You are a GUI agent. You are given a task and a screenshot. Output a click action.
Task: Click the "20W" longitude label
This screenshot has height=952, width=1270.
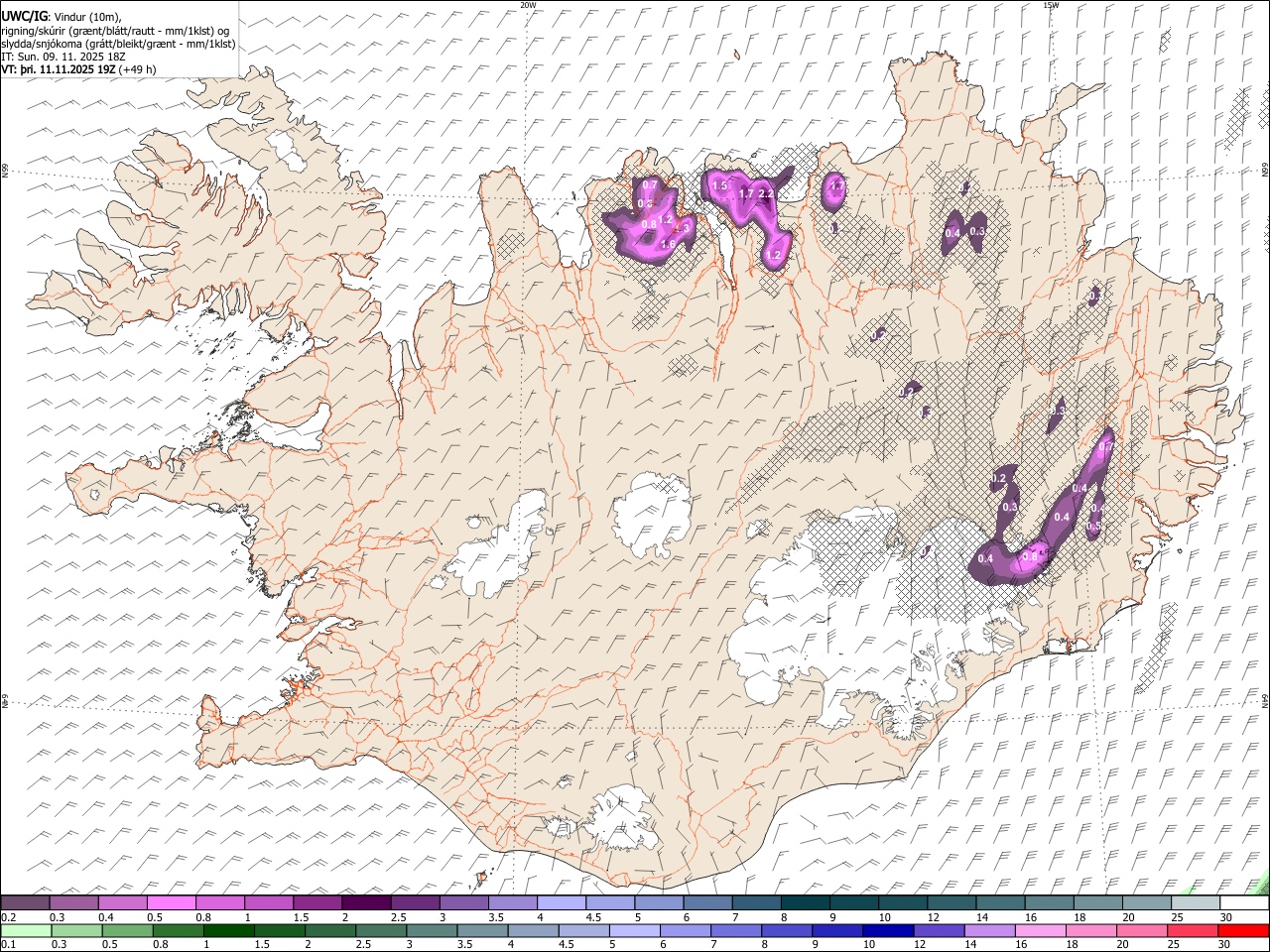(528, 5)
